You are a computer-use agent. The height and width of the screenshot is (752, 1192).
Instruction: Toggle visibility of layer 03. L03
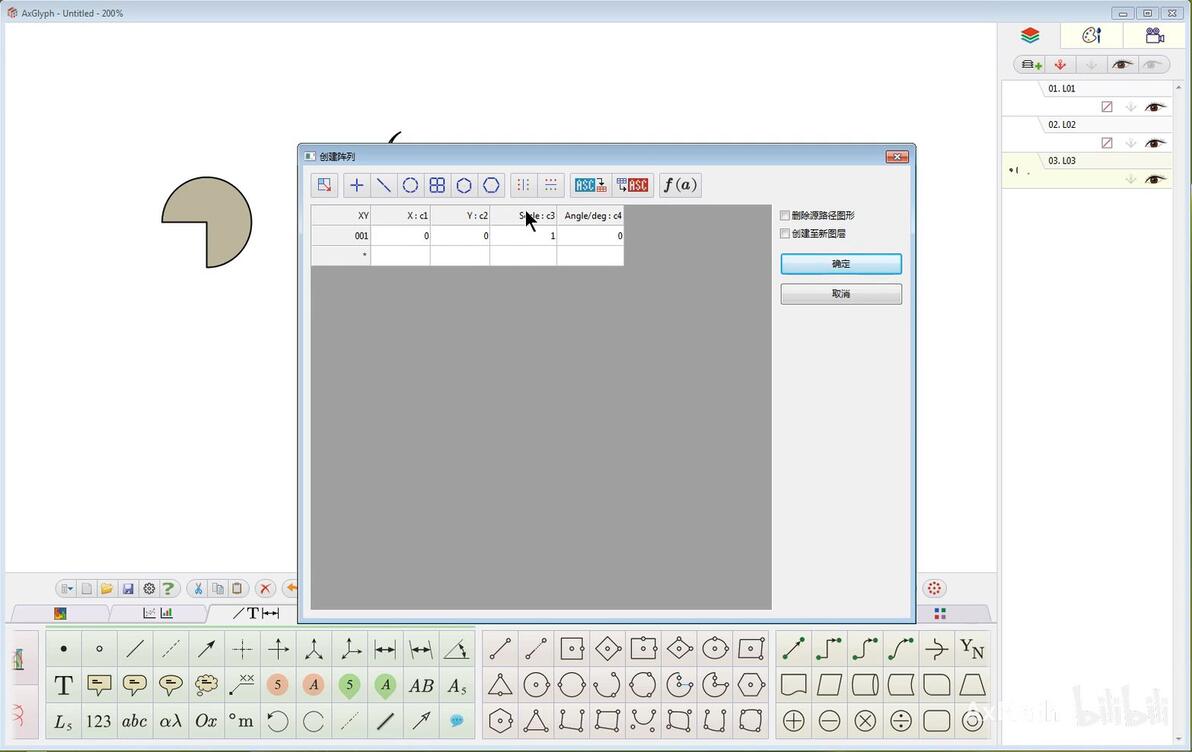[x=1155, y=179]
